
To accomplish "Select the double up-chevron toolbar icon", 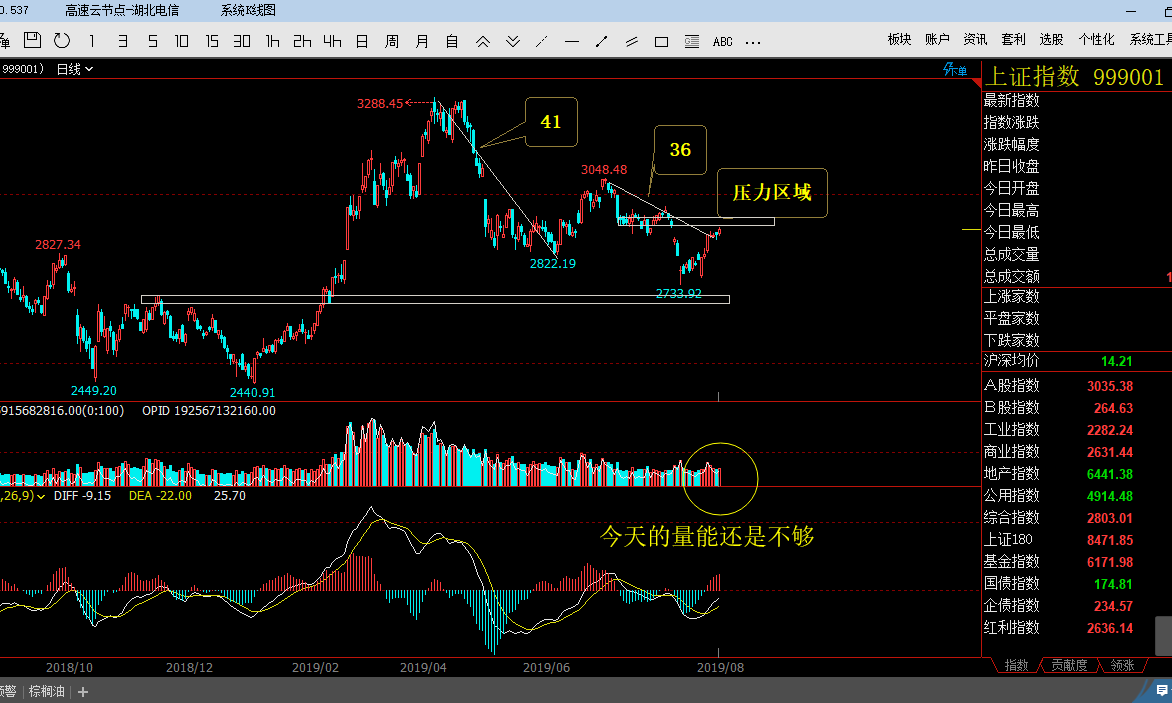I will coord(483,41).
